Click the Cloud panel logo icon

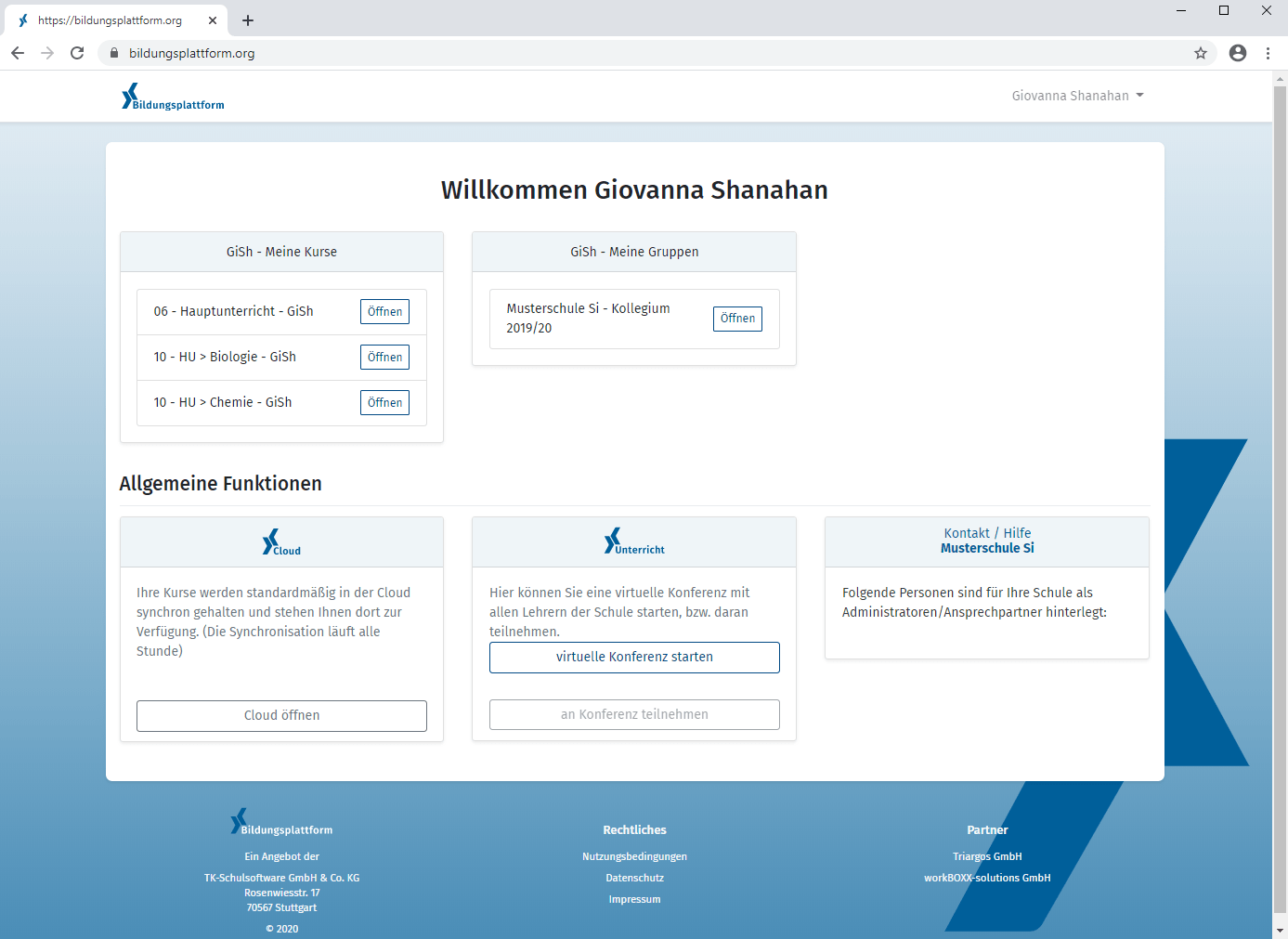(x=280, y=541)
